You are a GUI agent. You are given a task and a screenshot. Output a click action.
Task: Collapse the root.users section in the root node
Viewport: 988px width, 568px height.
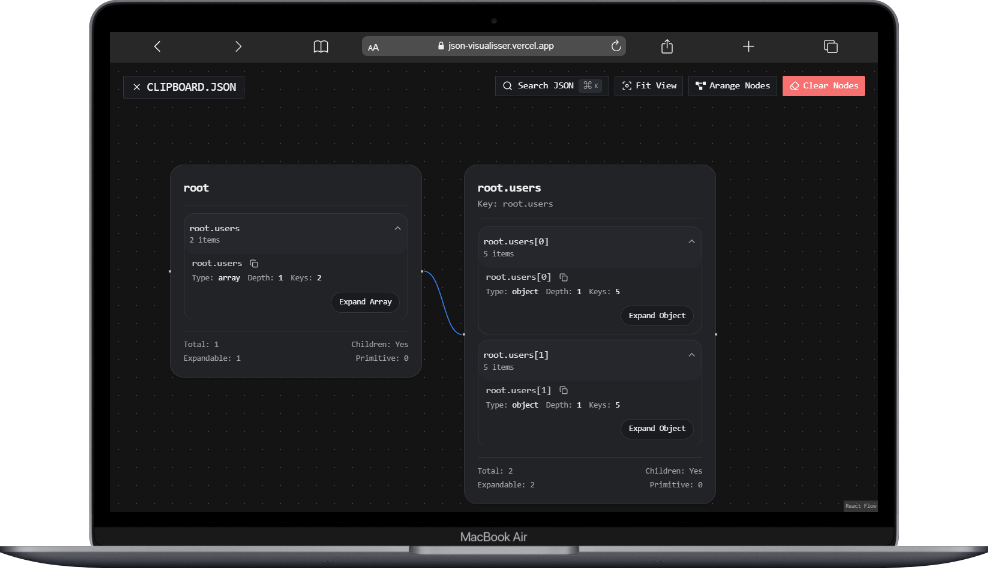(398, 228)
